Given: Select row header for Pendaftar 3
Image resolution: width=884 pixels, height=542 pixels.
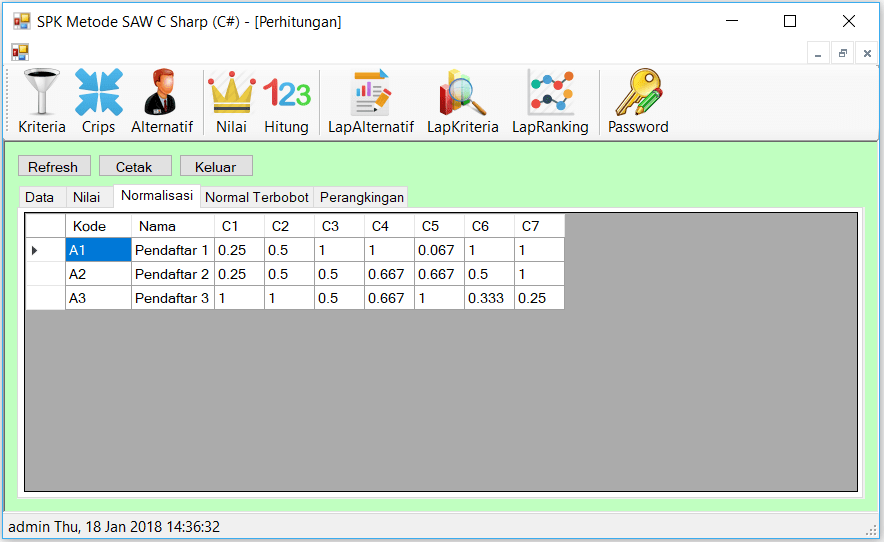Looking at the screenshot, I should [45, 298].
